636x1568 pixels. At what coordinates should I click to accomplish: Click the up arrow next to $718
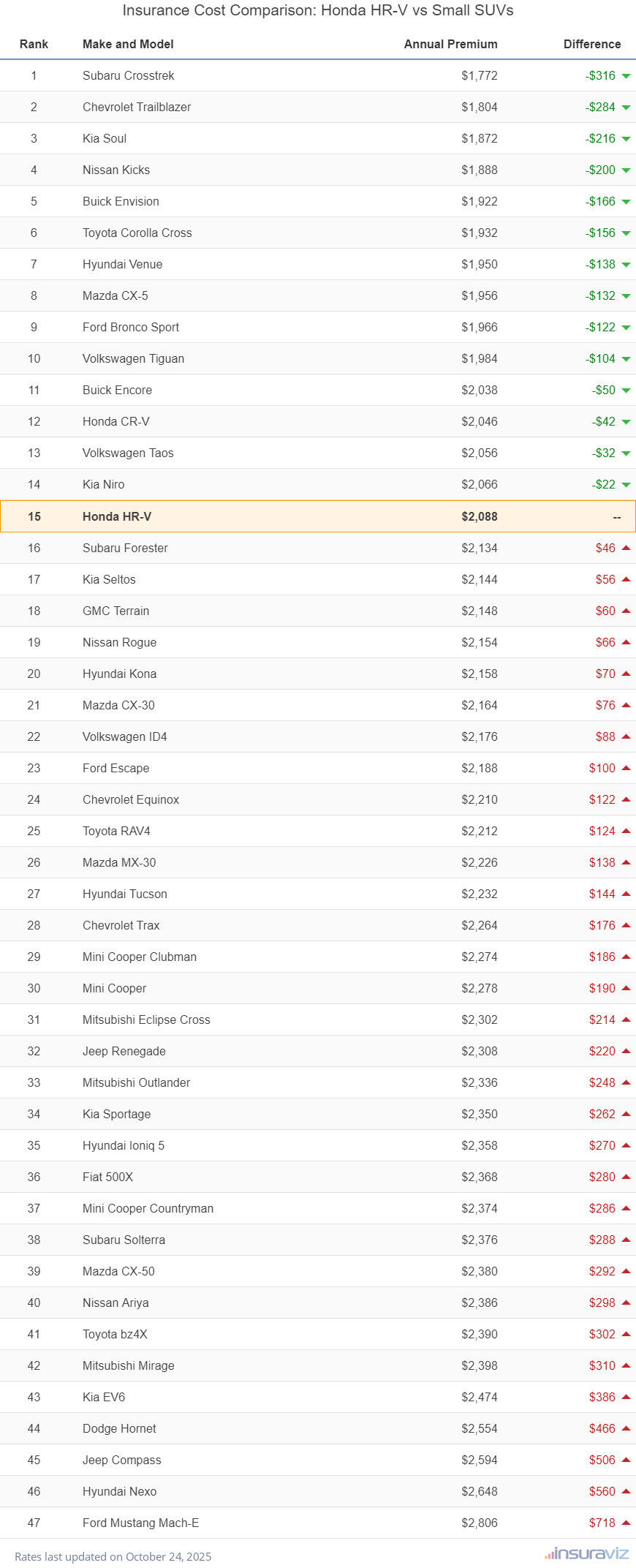point(626,1523)
